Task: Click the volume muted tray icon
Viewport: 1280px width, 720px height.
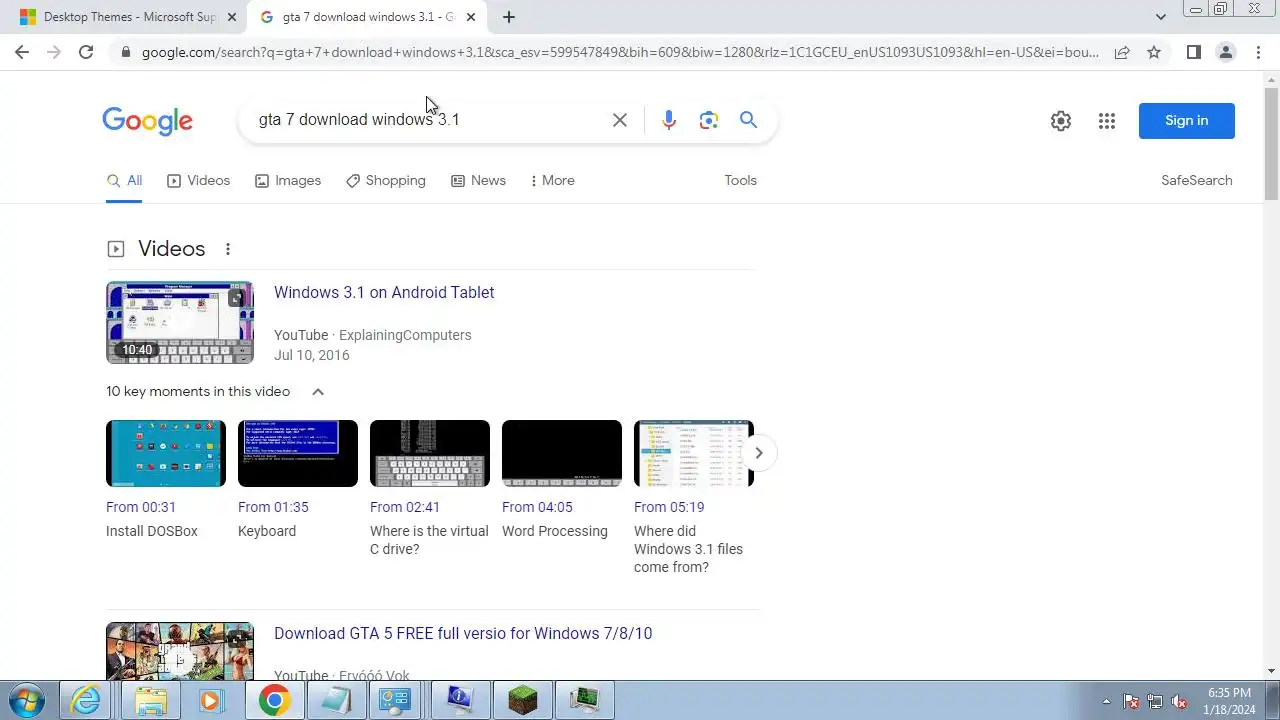Action: 1180,701
